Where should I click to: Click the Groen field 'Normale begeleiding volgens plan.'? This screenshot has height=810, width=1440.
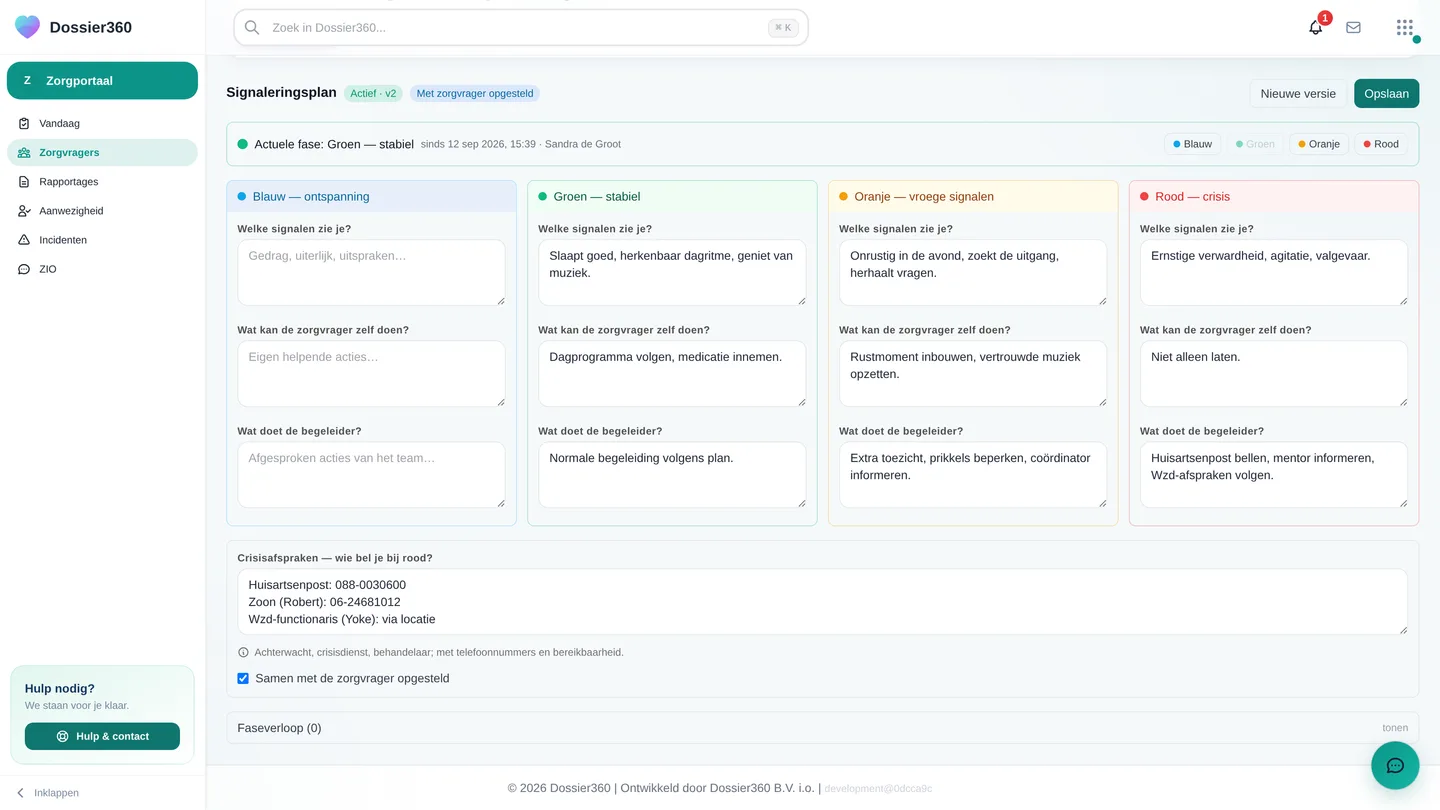point(672,474)
